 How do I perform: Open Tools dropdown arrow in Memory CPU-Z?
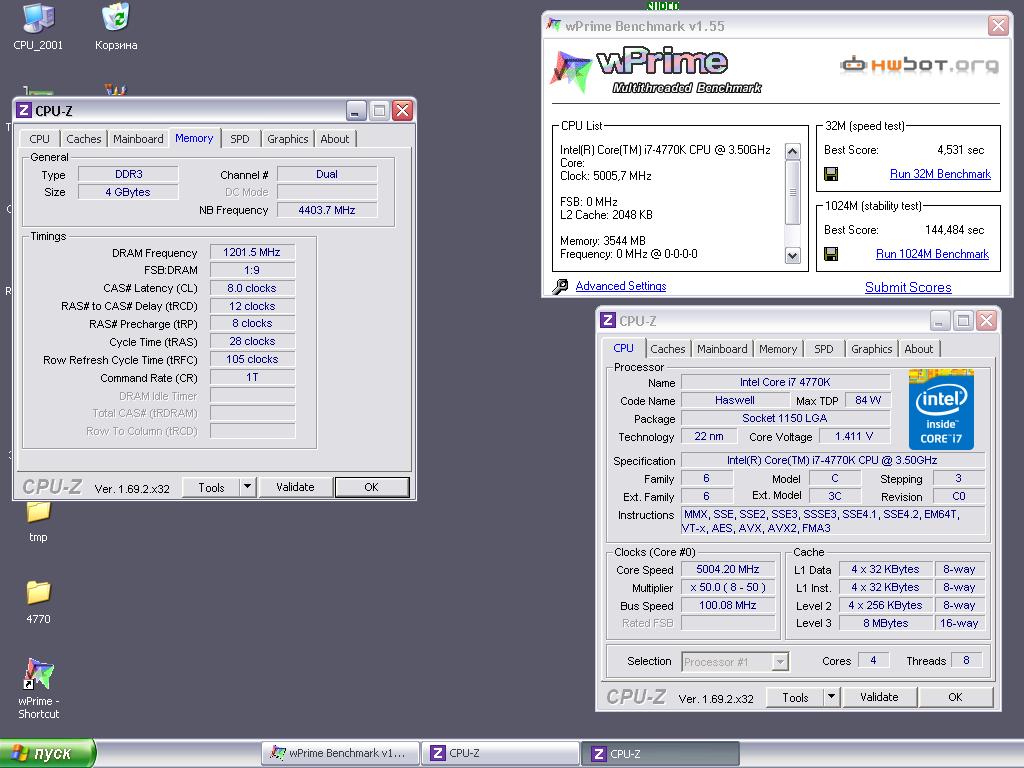coord(248,487)
